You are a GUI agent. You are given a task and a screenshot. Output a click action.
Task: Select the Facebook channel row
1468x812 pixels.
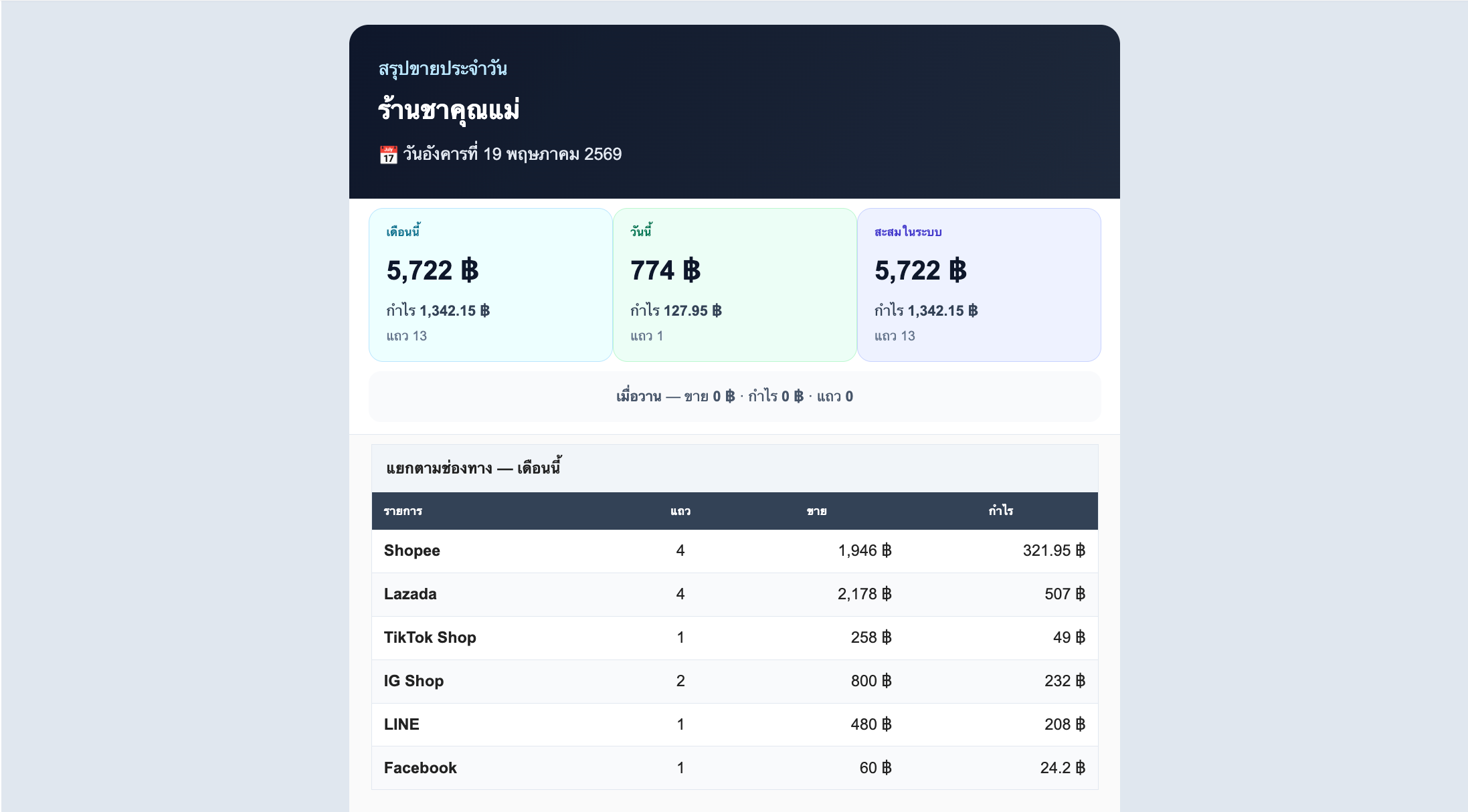coord(735,768)
